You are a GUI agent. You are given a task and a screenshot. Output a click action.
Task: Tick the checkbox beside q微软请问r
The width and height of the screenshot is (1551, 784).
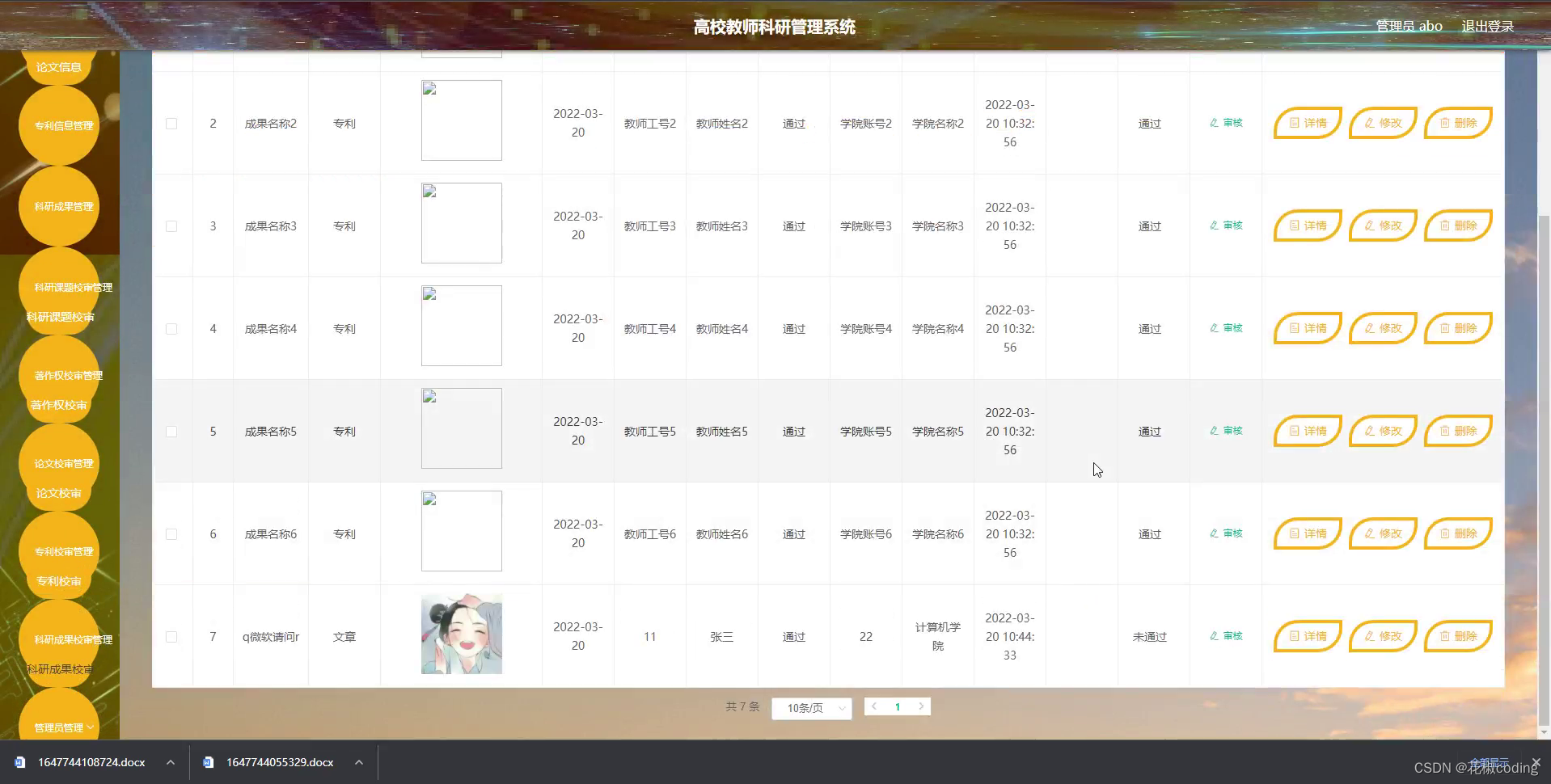point(171,636)
